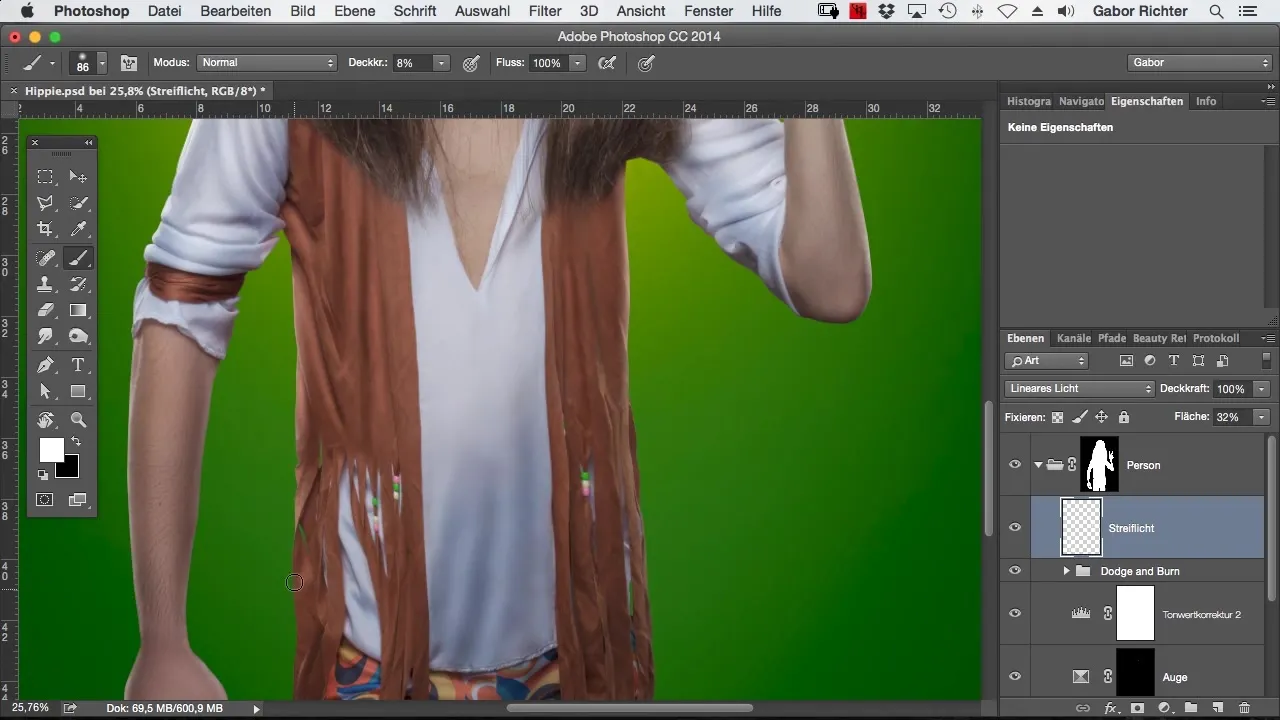Screen dimensions: 1280x720
Task: Toggle pressure for size button
Action: pos(646,63)
